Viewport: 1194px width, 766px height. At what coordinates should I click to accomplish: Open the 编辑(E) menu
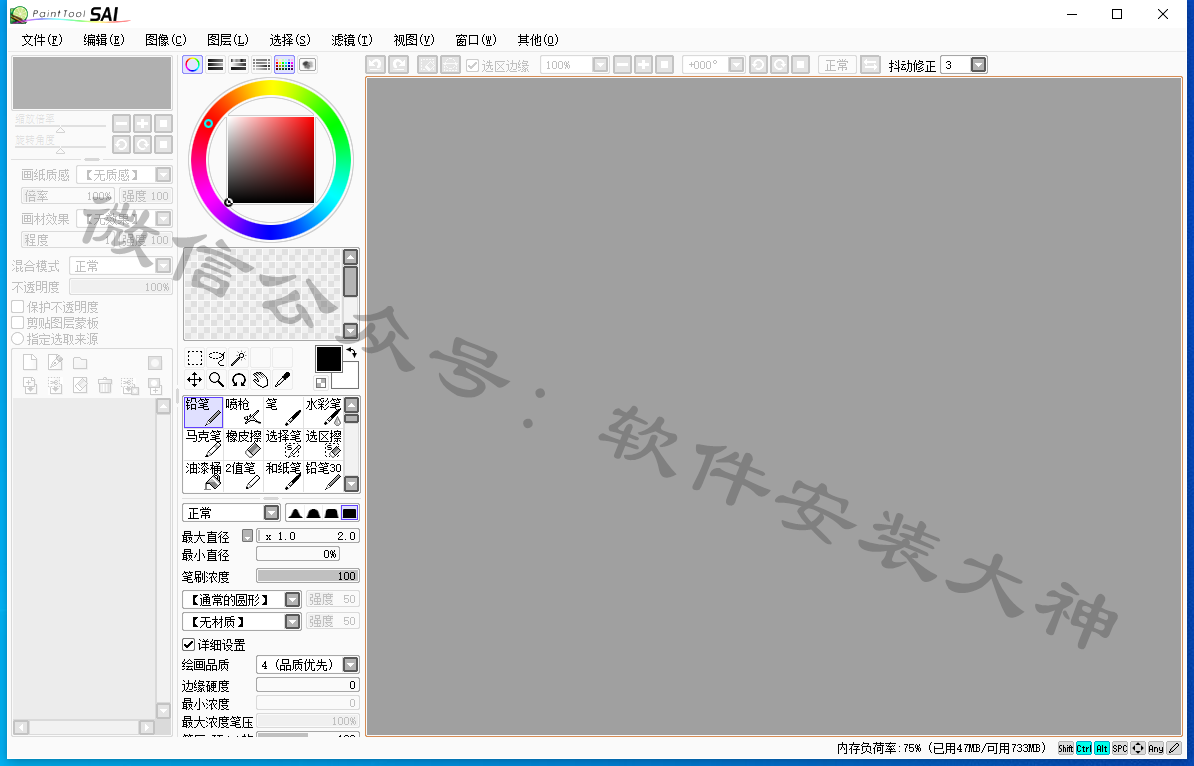point(104,40)
